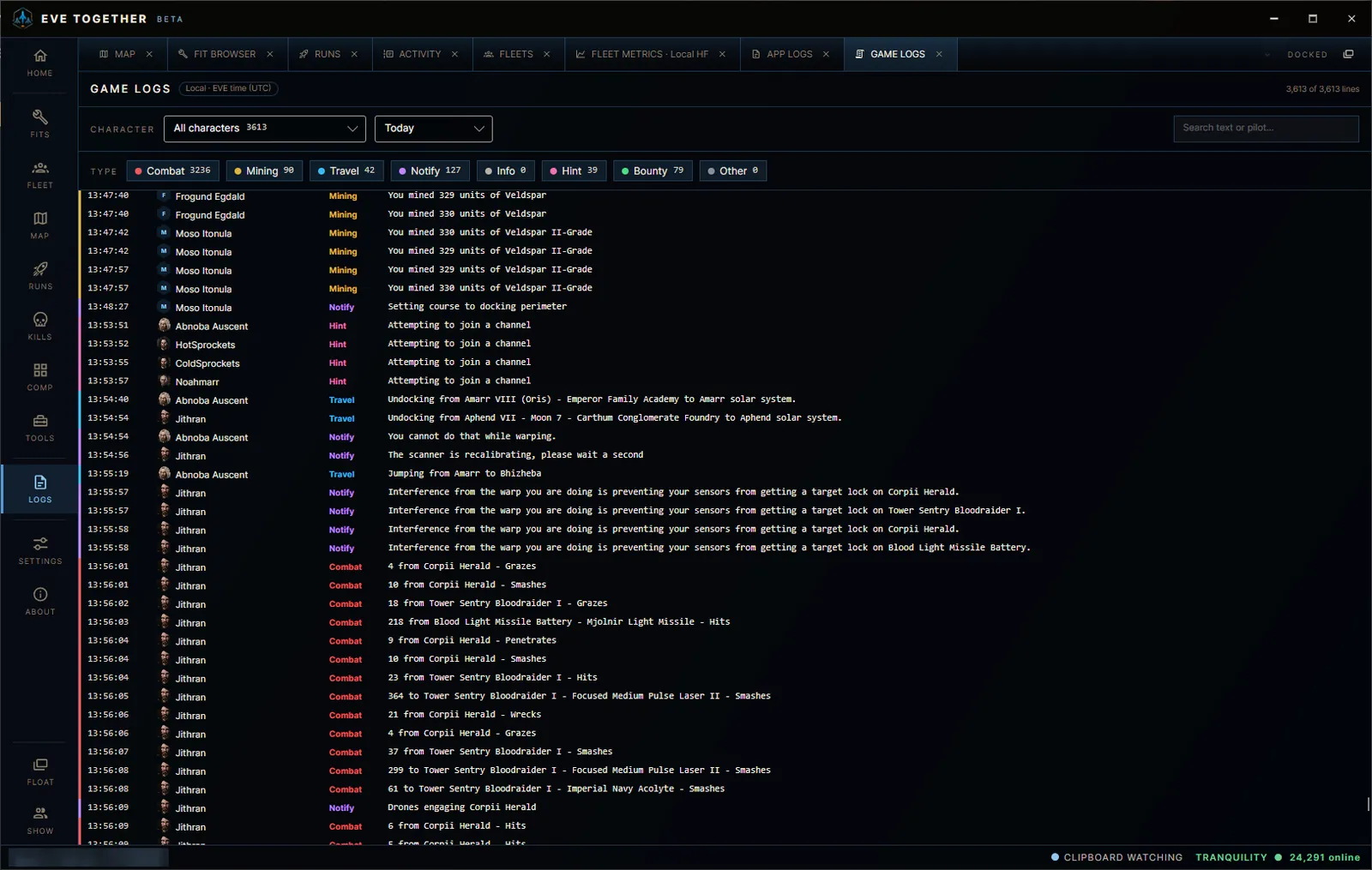Toggle the Info type filter
Image resolution: width=1372 pixels, height=870 pixels.
click(506, 171)
